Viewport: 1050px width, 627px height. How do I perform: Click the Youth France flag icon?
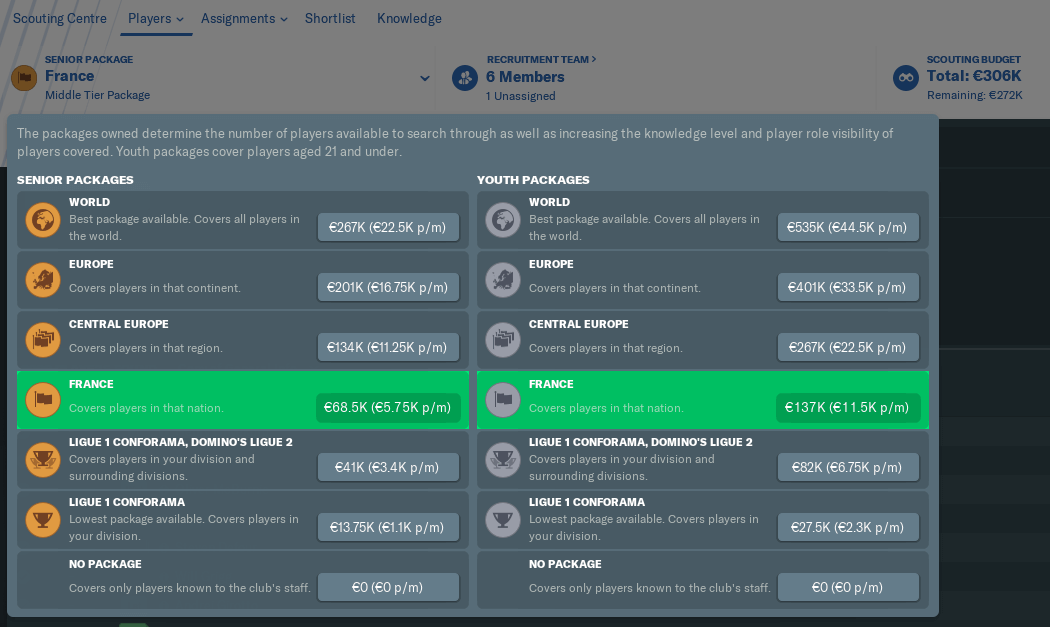(x=503, y=400)
